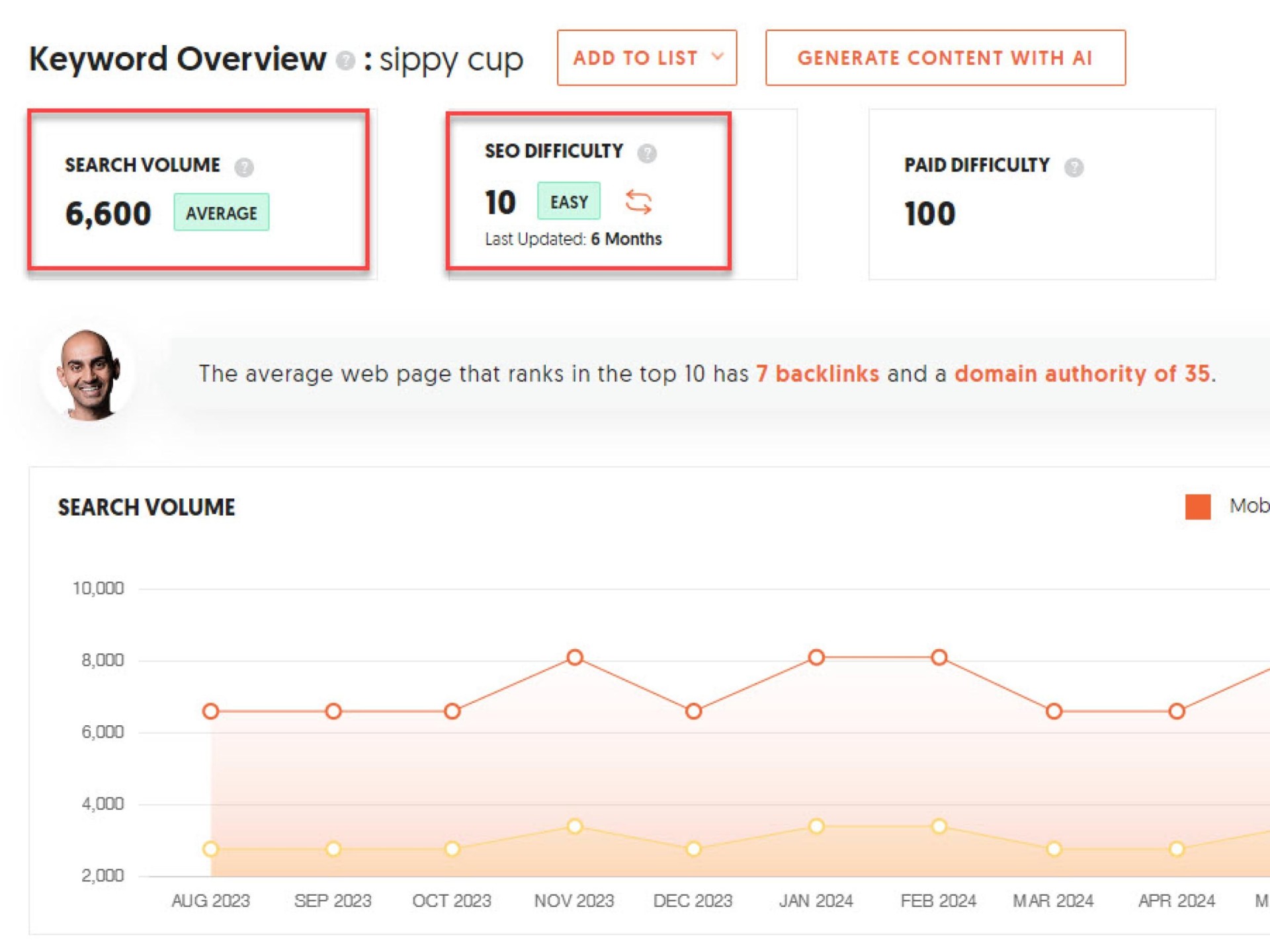The image size is (1270, 952).
Task: Click help icon next to Keyword Overview
Action: point(345,61)
